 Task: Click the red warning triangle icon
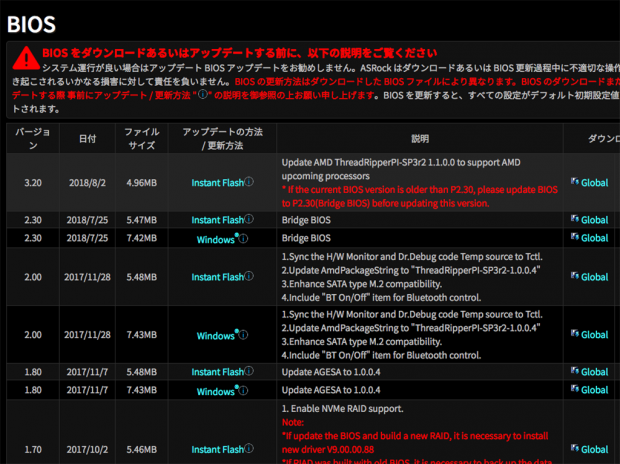26,59
